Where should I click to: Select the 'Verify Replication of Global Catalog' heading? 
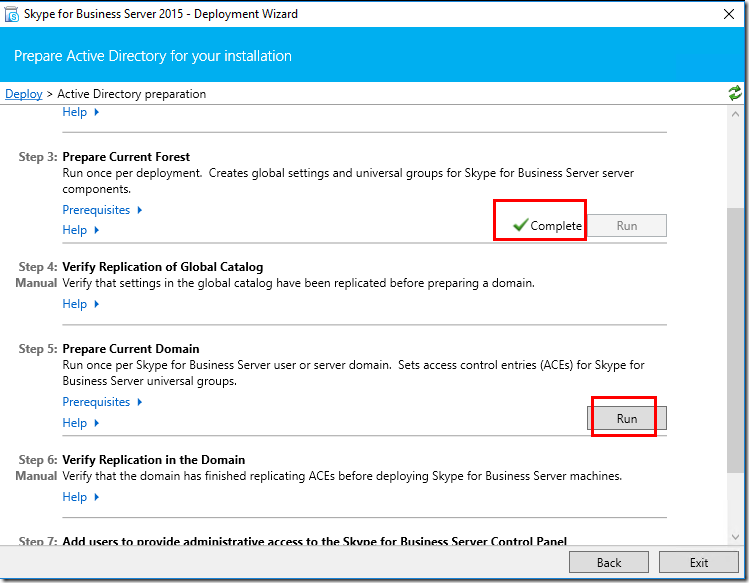(163, 267)
